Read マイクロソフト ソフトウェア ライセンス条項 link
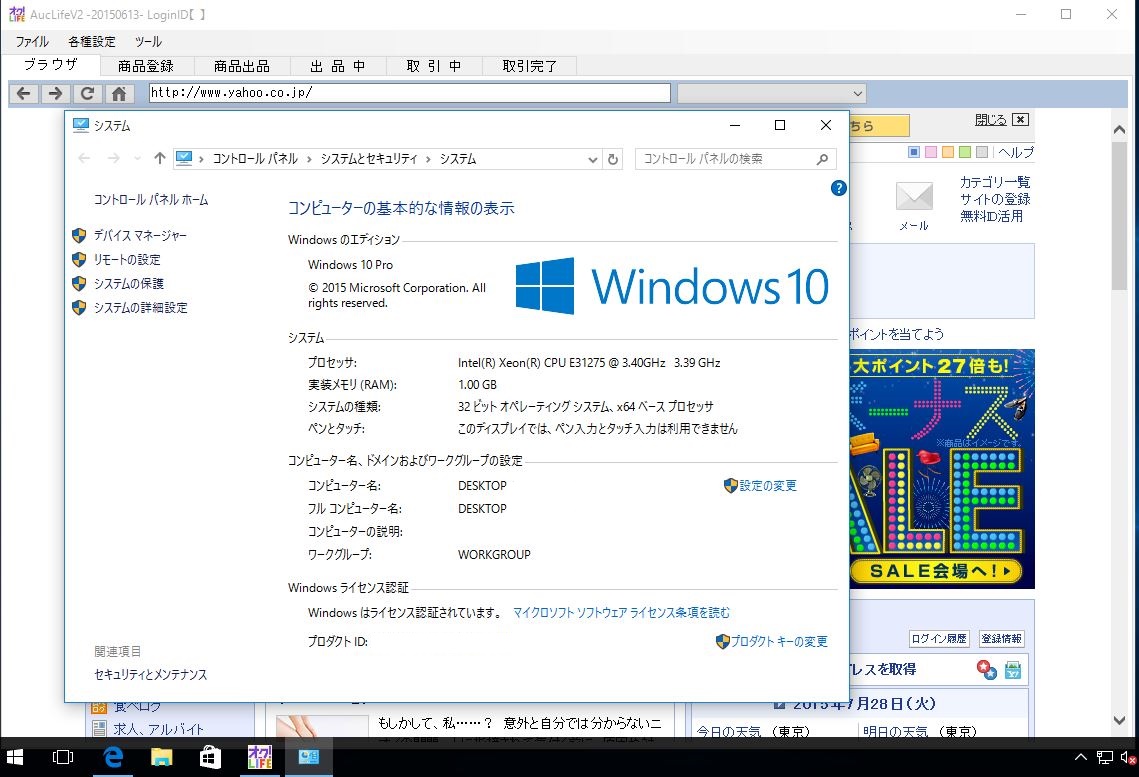This screenshot has height=777, width=1139. pyautogui.click(x=621, y=613)
